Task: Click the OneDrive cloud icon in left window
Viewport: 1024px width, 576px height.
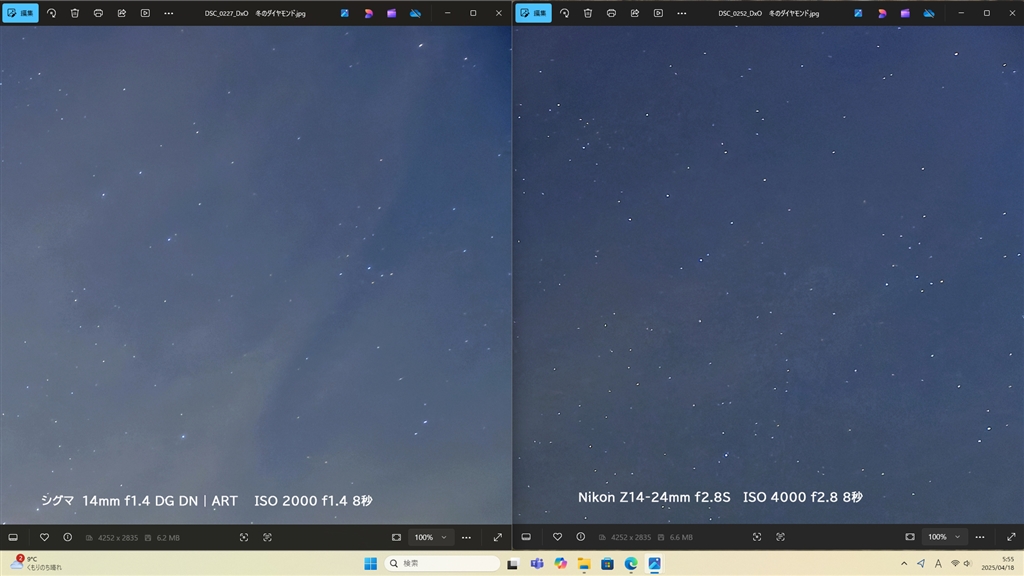Action: [x=415, y=13]
